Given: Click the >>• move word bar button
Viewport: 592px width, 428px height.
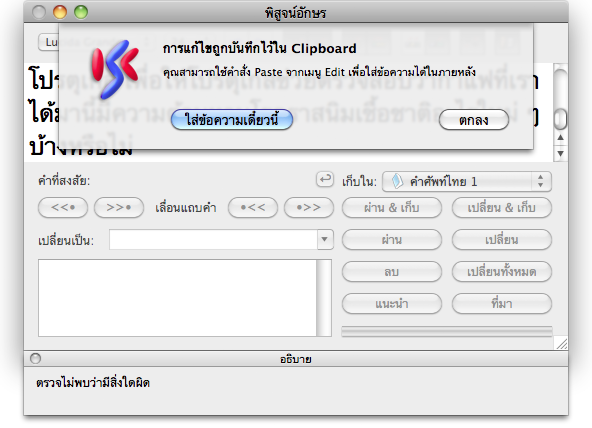Looking at the screenshot, I should [119, 207].
